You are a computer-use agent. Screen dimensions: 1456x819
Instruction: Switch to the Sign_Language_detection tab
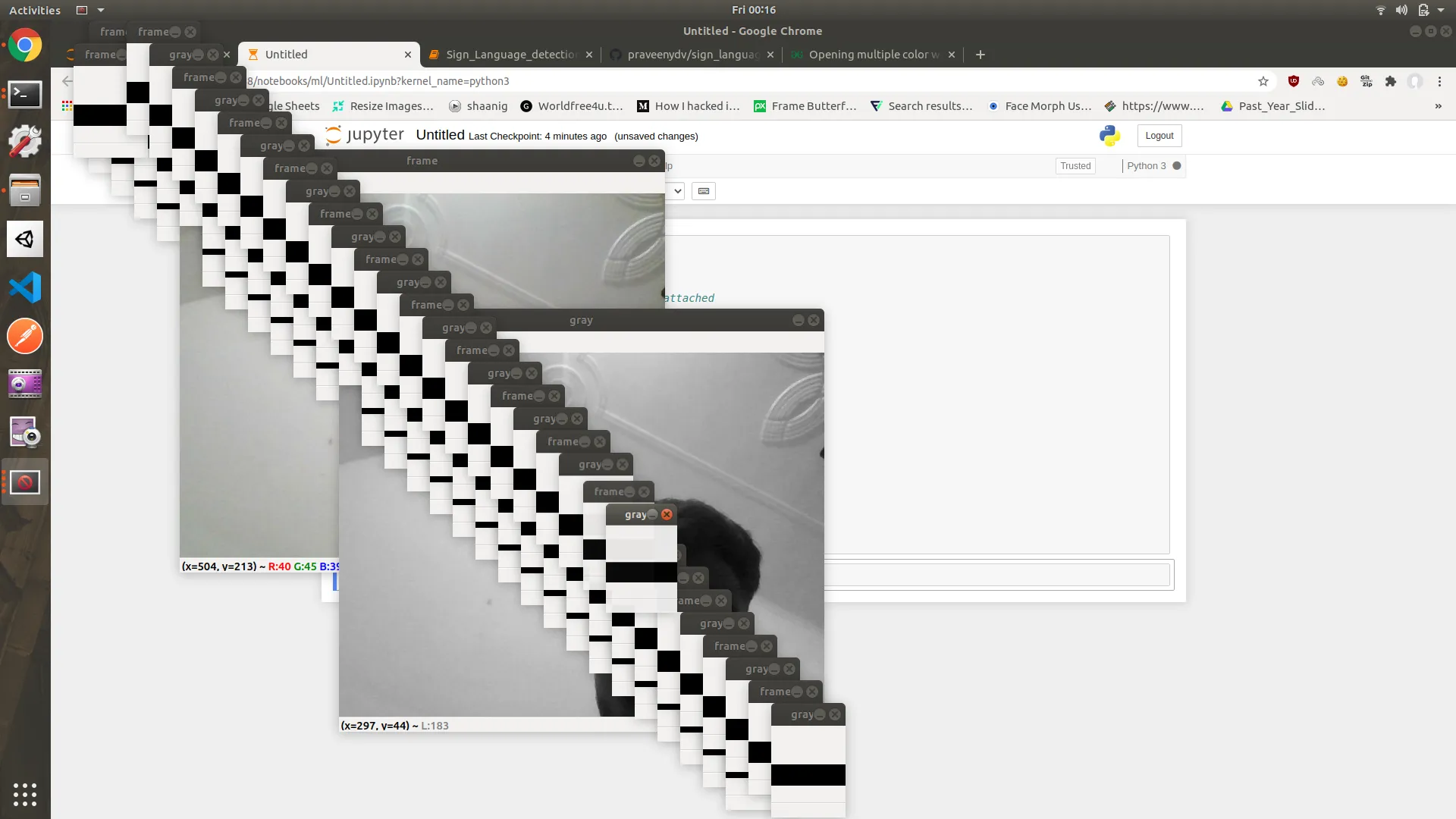click(510, 55)
